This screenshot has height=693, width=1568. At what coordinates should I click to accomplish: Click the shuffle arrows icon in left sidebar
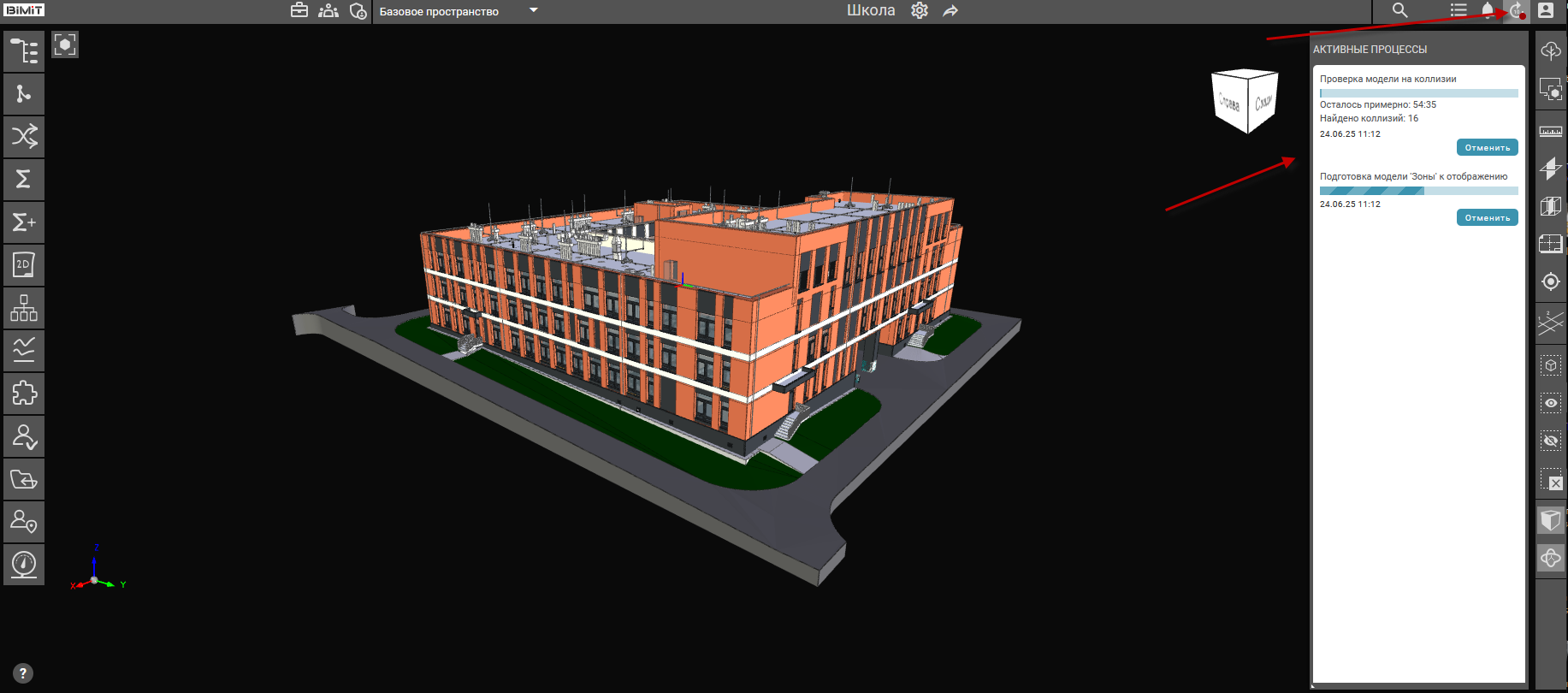(x=24, y=136)
